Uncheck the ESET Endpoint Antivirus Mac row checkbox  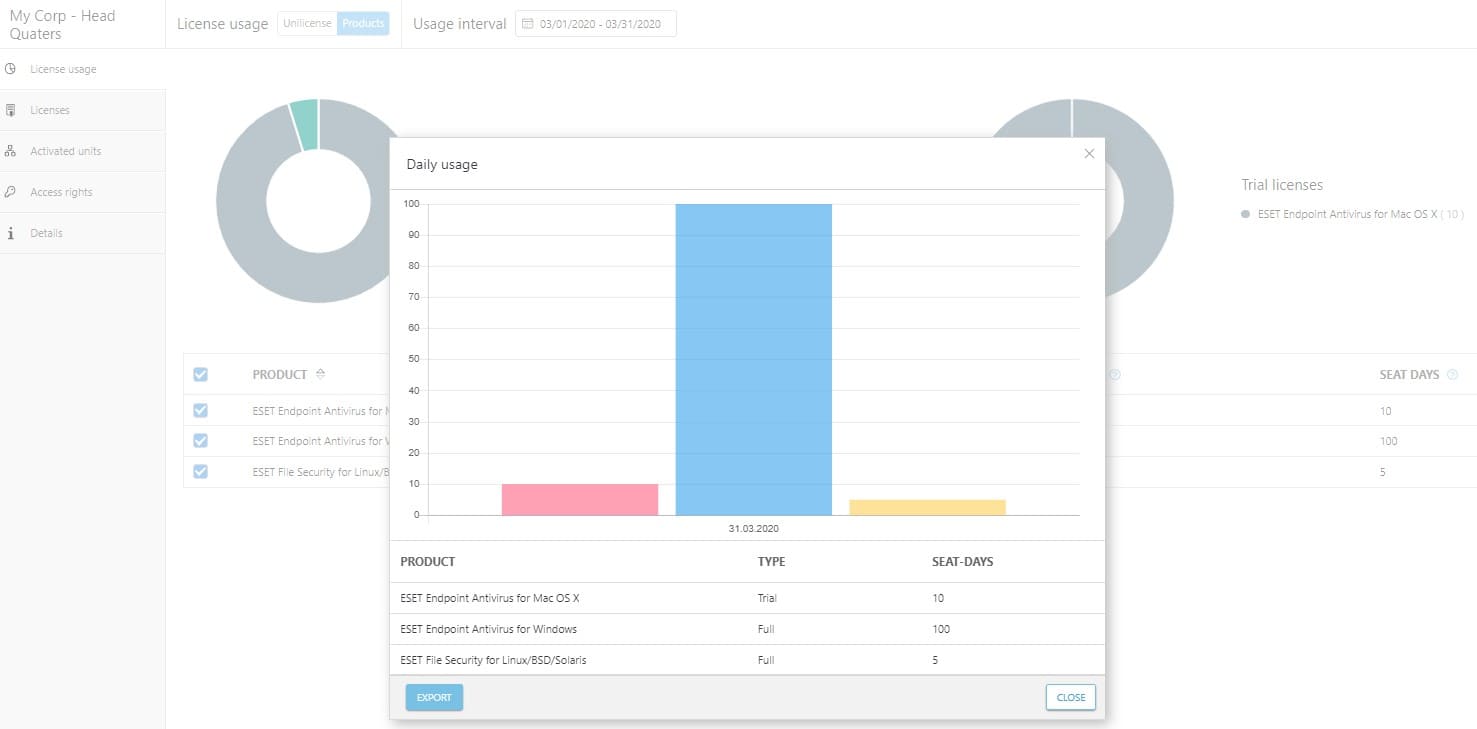pos(200,410)
